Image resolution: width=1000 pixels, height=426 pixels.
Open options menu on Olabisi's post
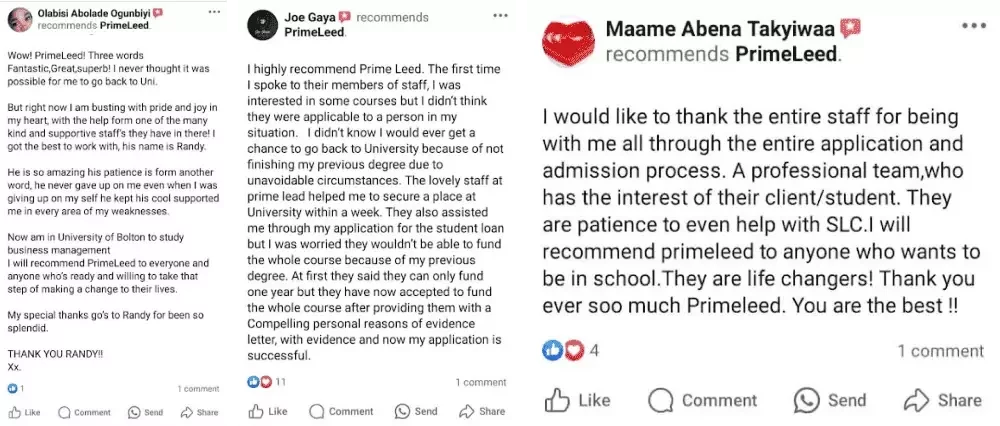214,11
